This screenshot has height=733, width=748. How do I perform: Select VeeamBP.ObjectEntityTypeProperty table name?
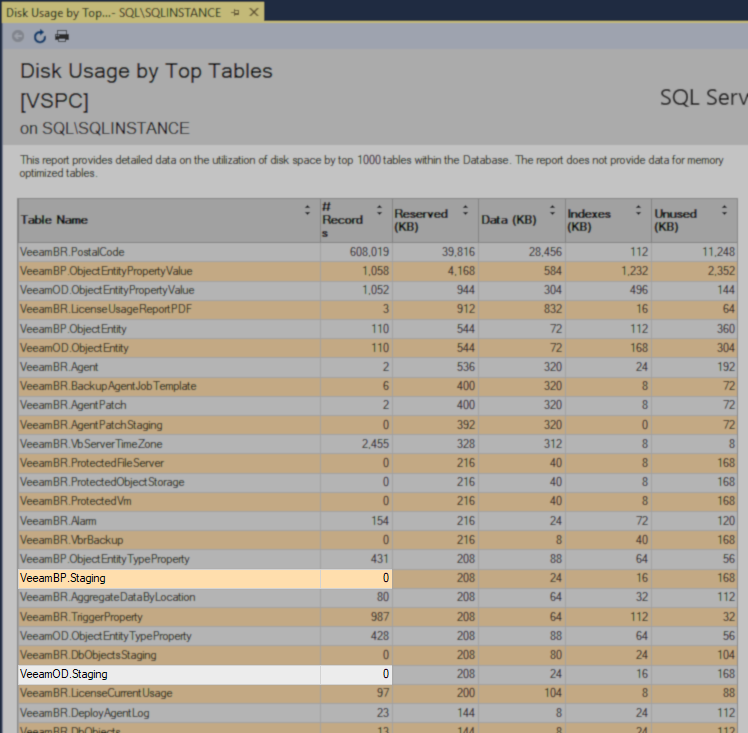pyautogui.click(x=104, y=559)
